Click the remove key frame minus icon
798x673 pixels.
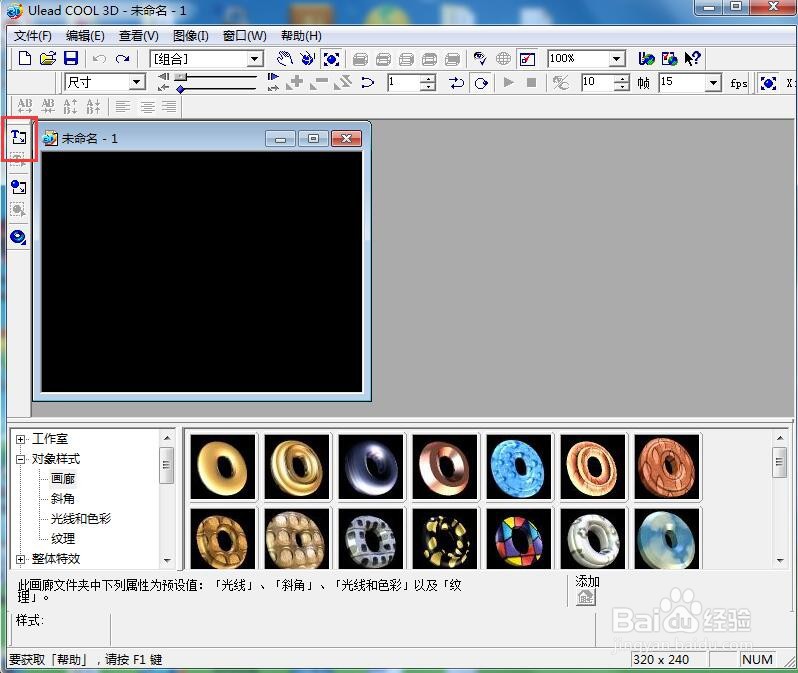319,82
